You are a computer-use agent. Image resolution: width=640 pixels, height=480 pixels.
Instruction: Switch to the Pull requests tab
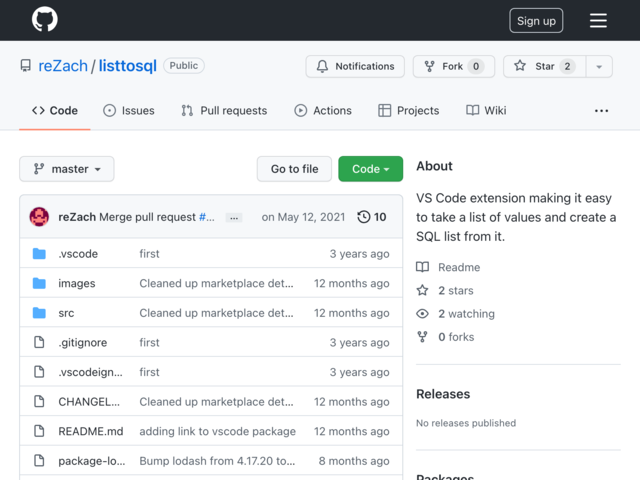(224, 111)
